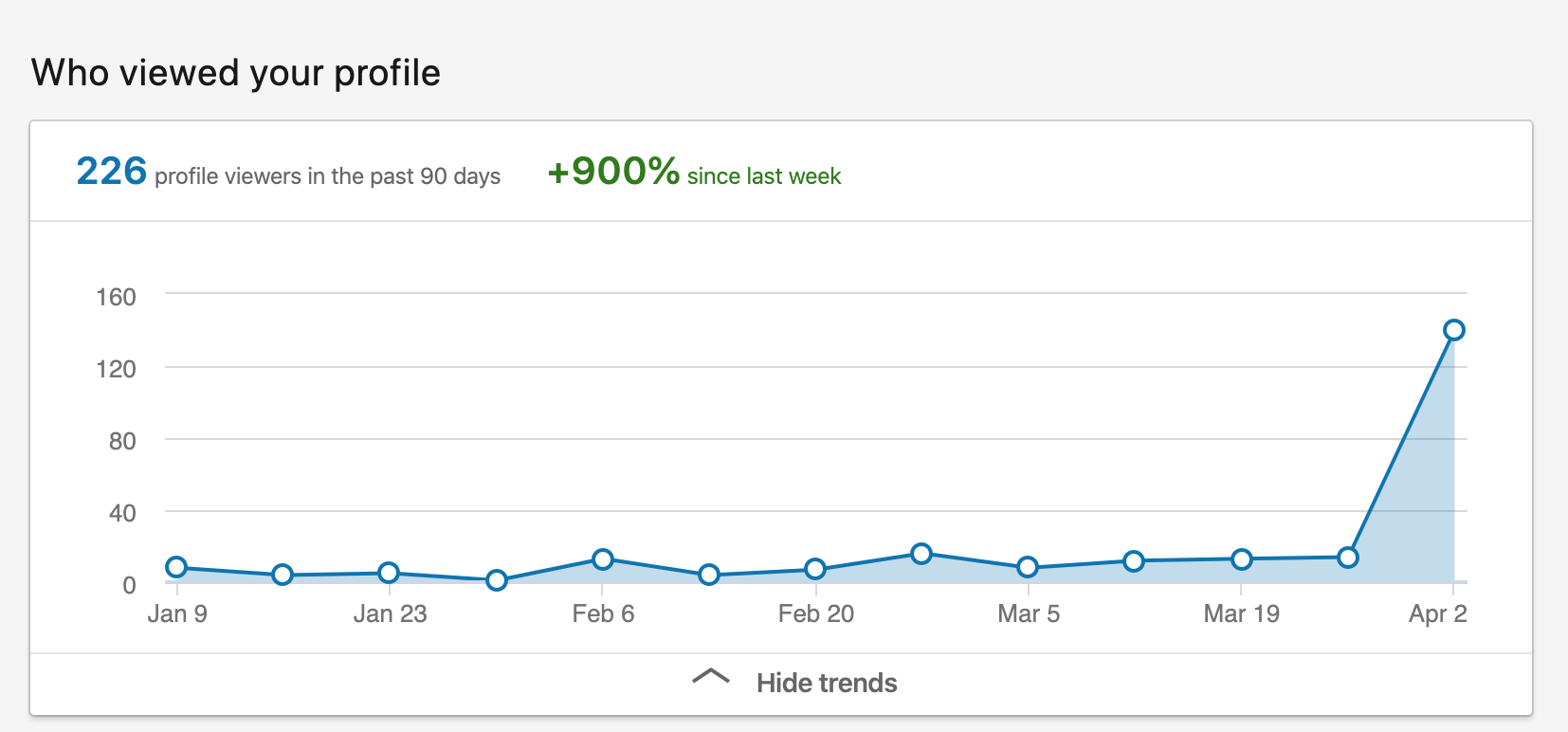
Task: Click data point between Jan 23 and Feb 6
Action: [496, 580]
